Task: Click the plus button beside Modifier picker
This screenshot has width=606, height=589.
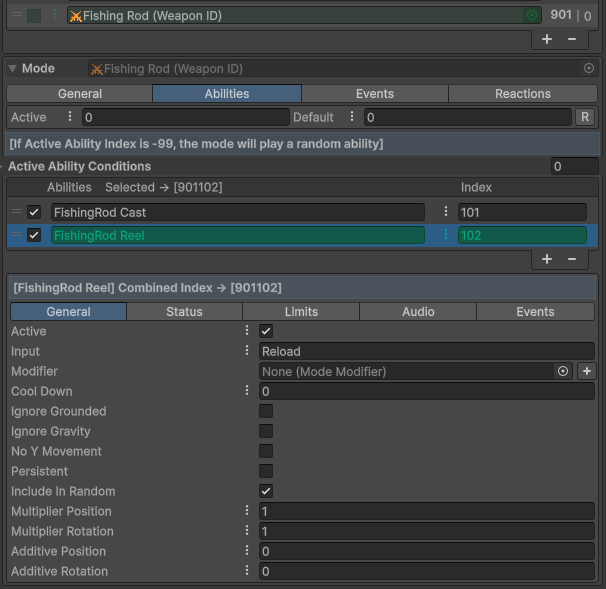Action: [587, 371]
